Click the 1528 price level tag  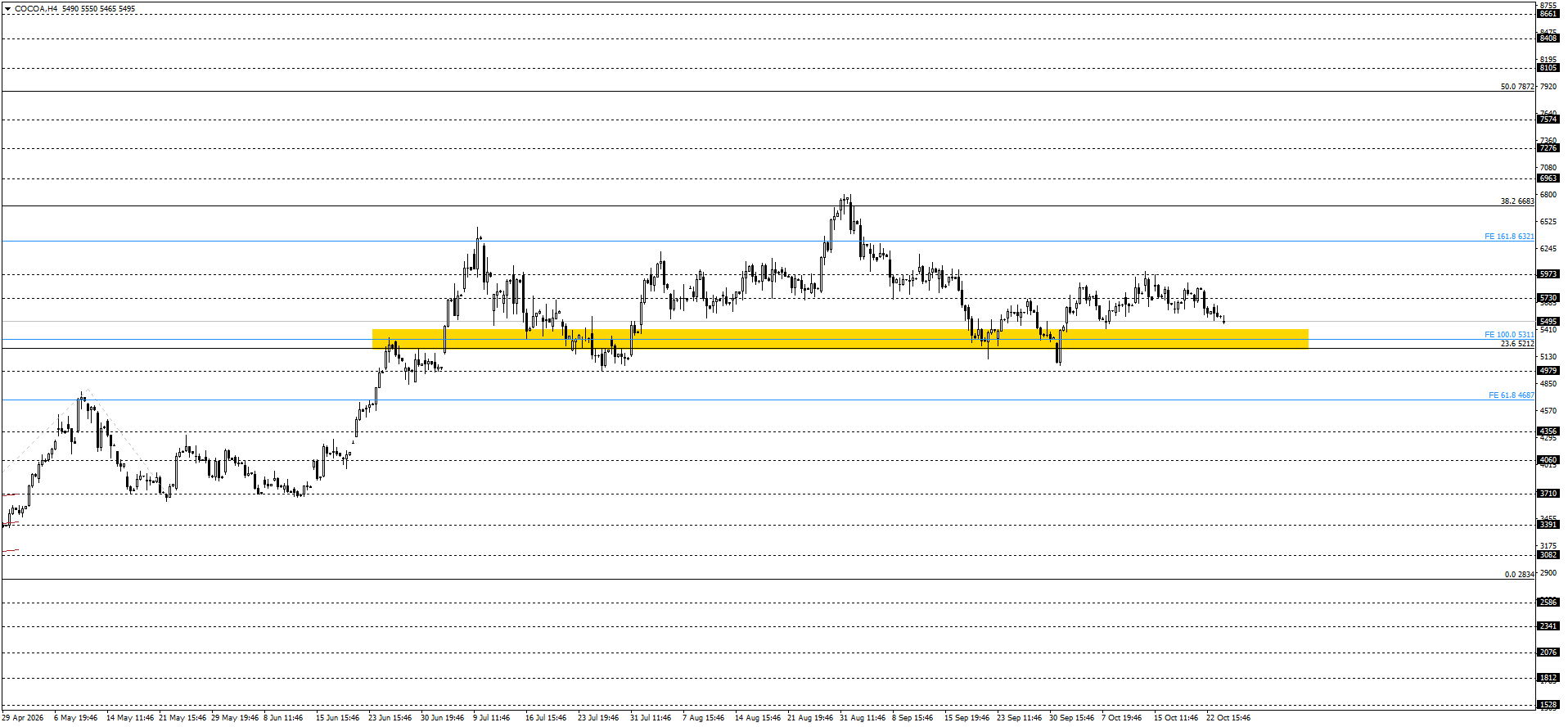(x=1548, y=705)
